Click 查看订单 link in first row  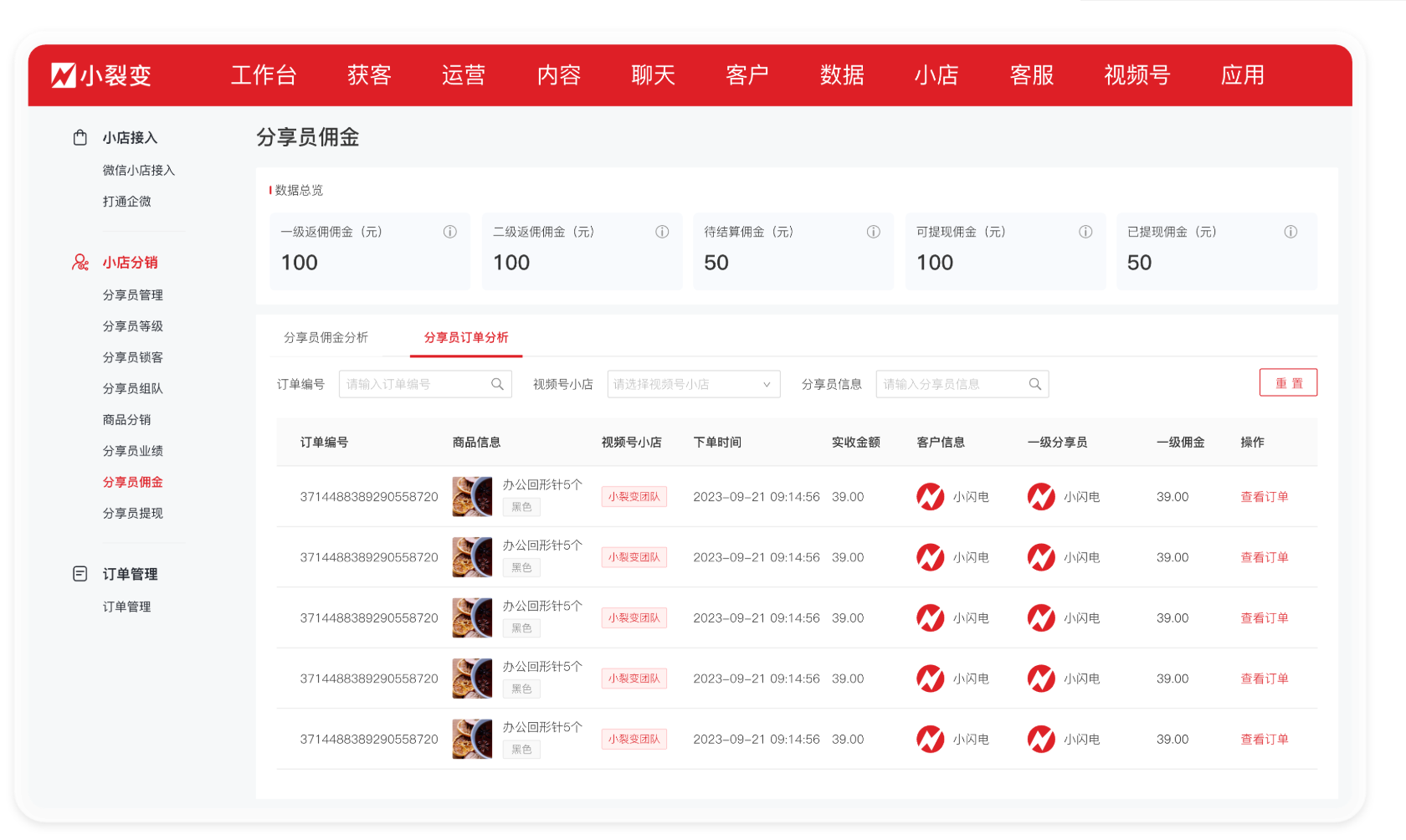point(1265,496)
